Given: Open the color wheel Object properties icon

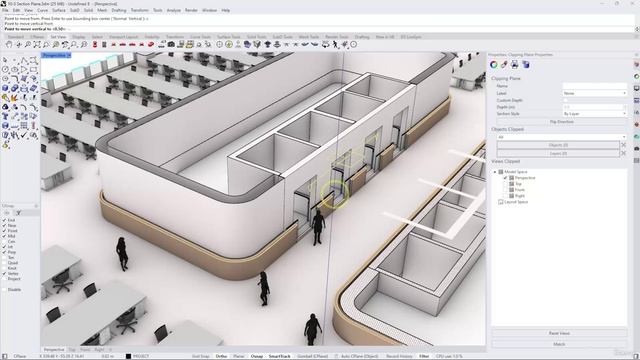Looking at the screenshot, I should tap(494, 64).
